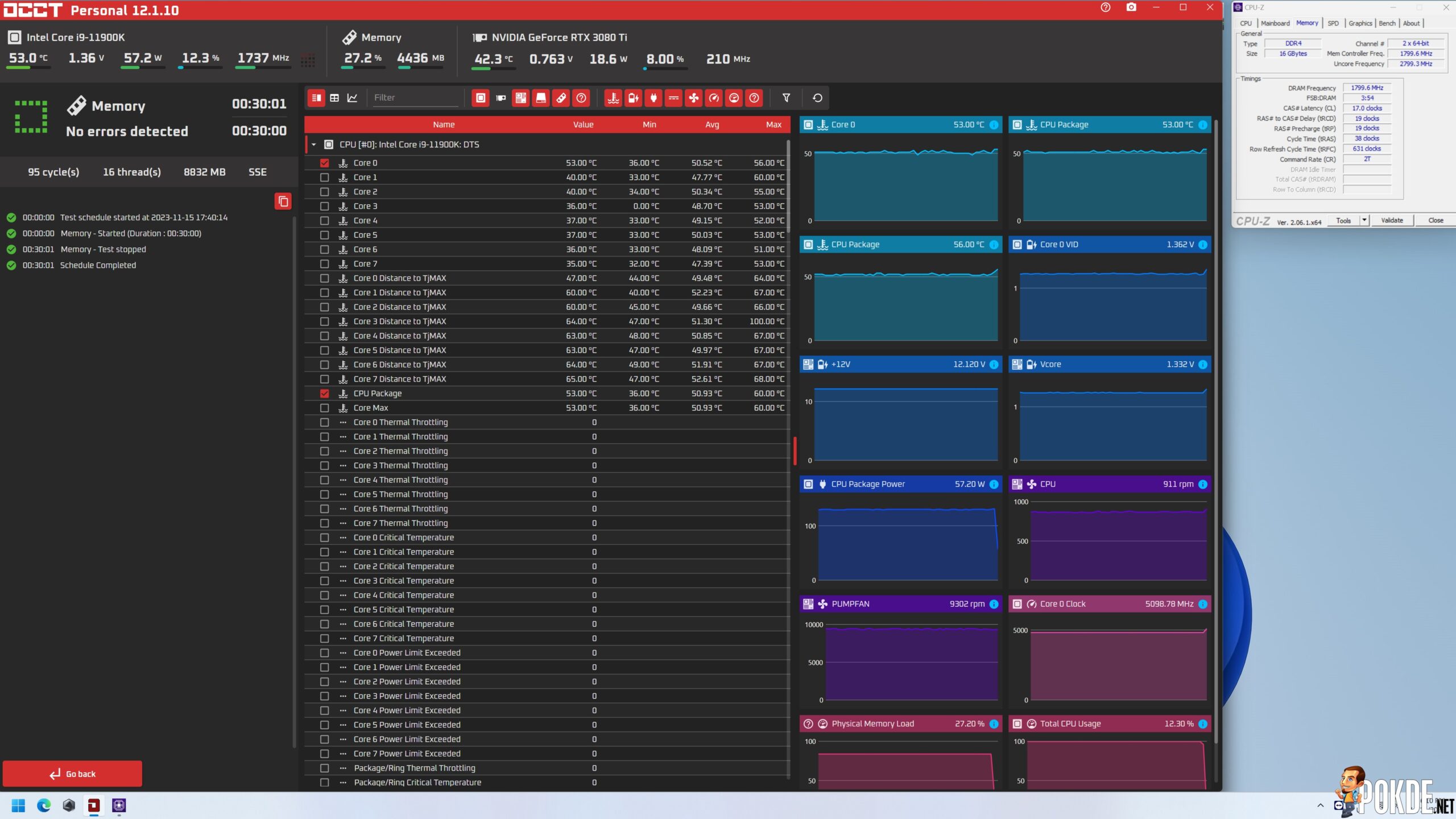Toggle the frequency speedometer sensor filter

(714, 98)
